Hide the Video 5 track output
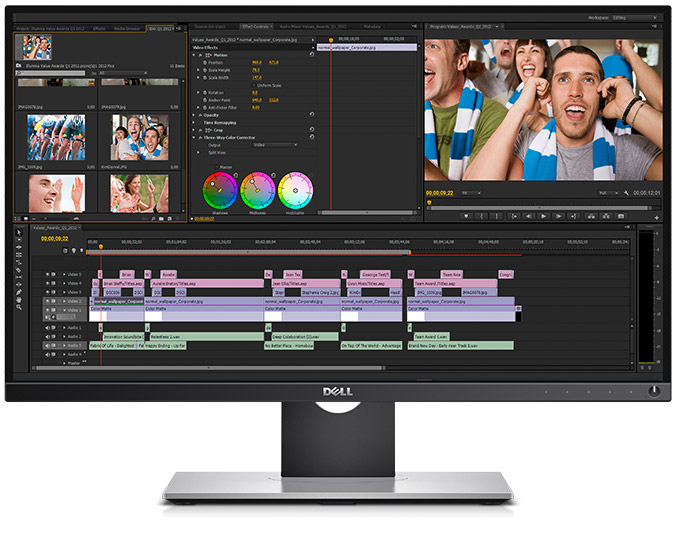673x535 pixels. [x=47, y=273]
